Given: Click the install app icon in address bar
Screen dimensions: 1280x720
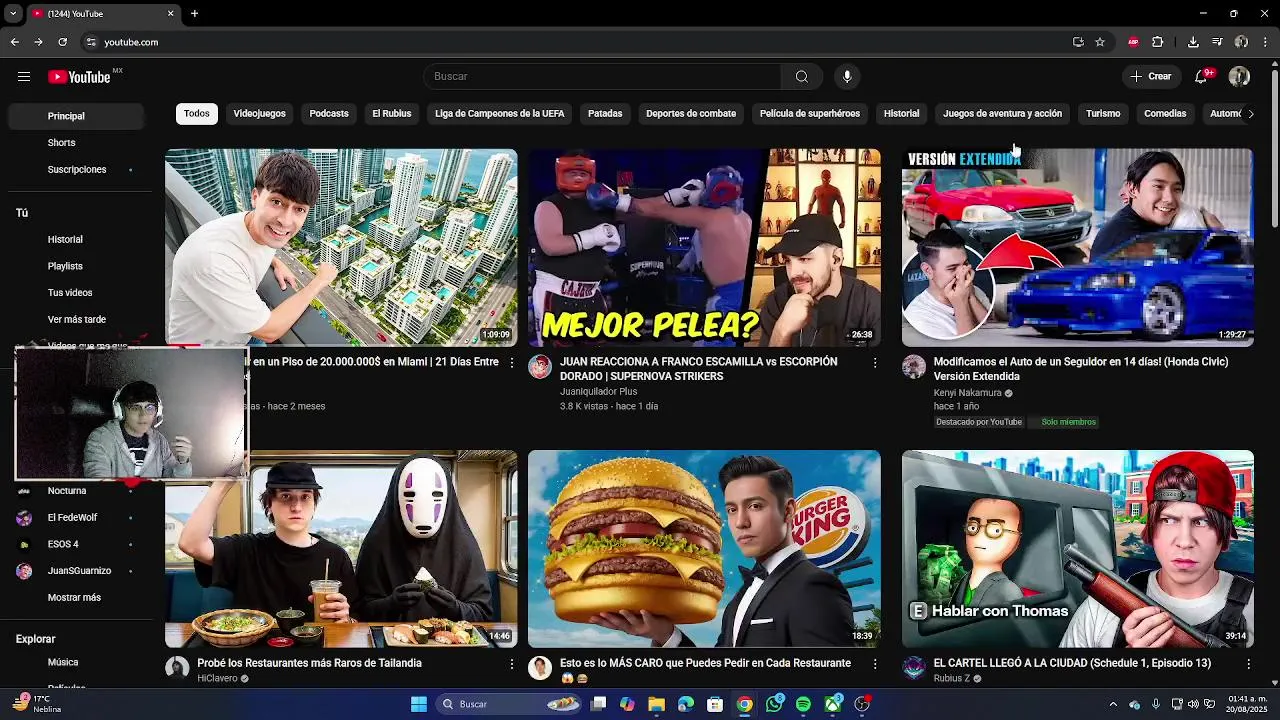Looking at the screenshot, I should point(1078,42).
